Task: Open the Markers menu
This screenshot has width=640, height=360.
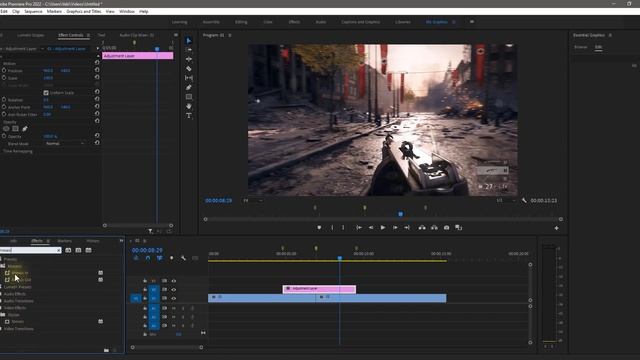Action: [x=54, y=11]
